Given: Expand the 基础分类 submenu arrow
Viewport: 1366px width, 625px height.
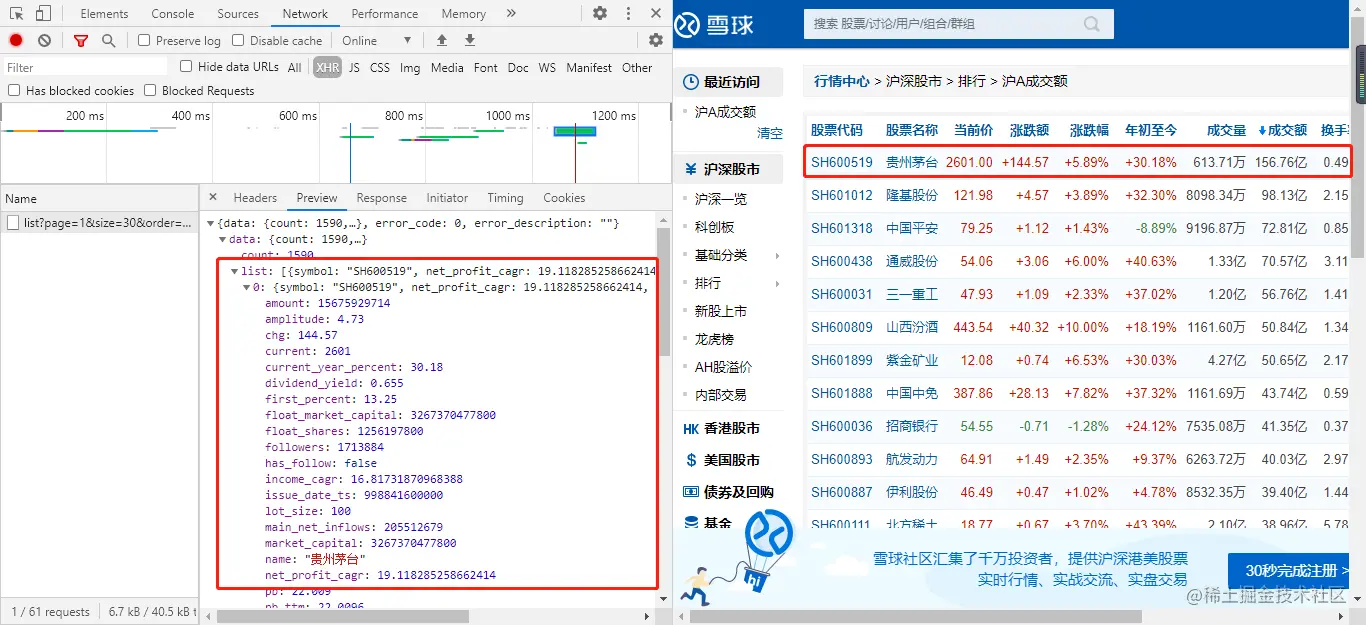Looking at the screenshot, I should 777,256.
